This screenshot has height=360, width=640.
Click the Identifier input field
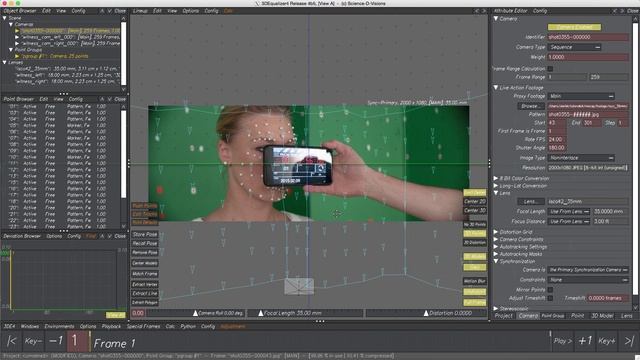588,37
